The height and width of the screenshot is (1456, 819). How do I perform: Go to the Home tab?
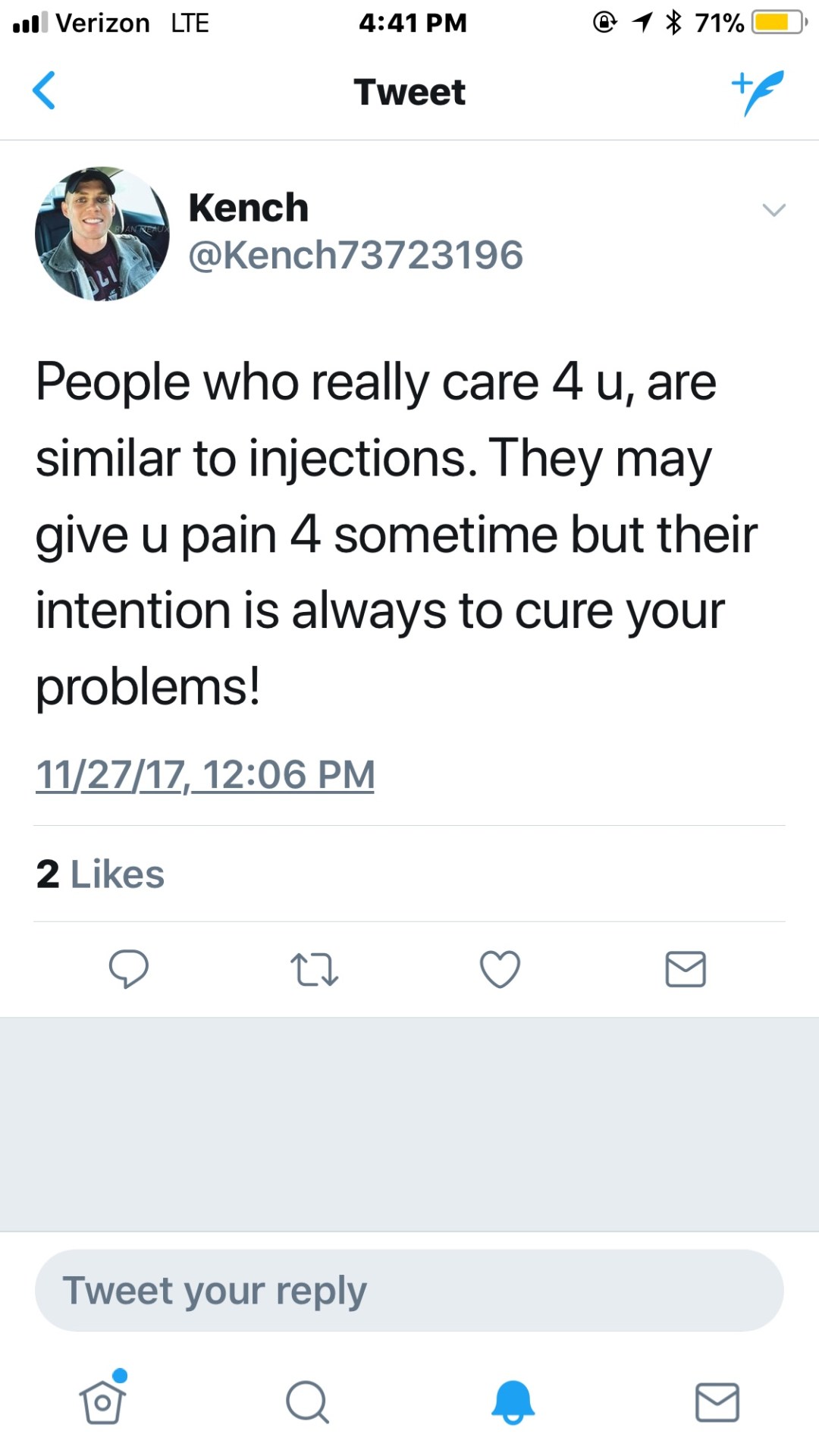[103, 1401]
